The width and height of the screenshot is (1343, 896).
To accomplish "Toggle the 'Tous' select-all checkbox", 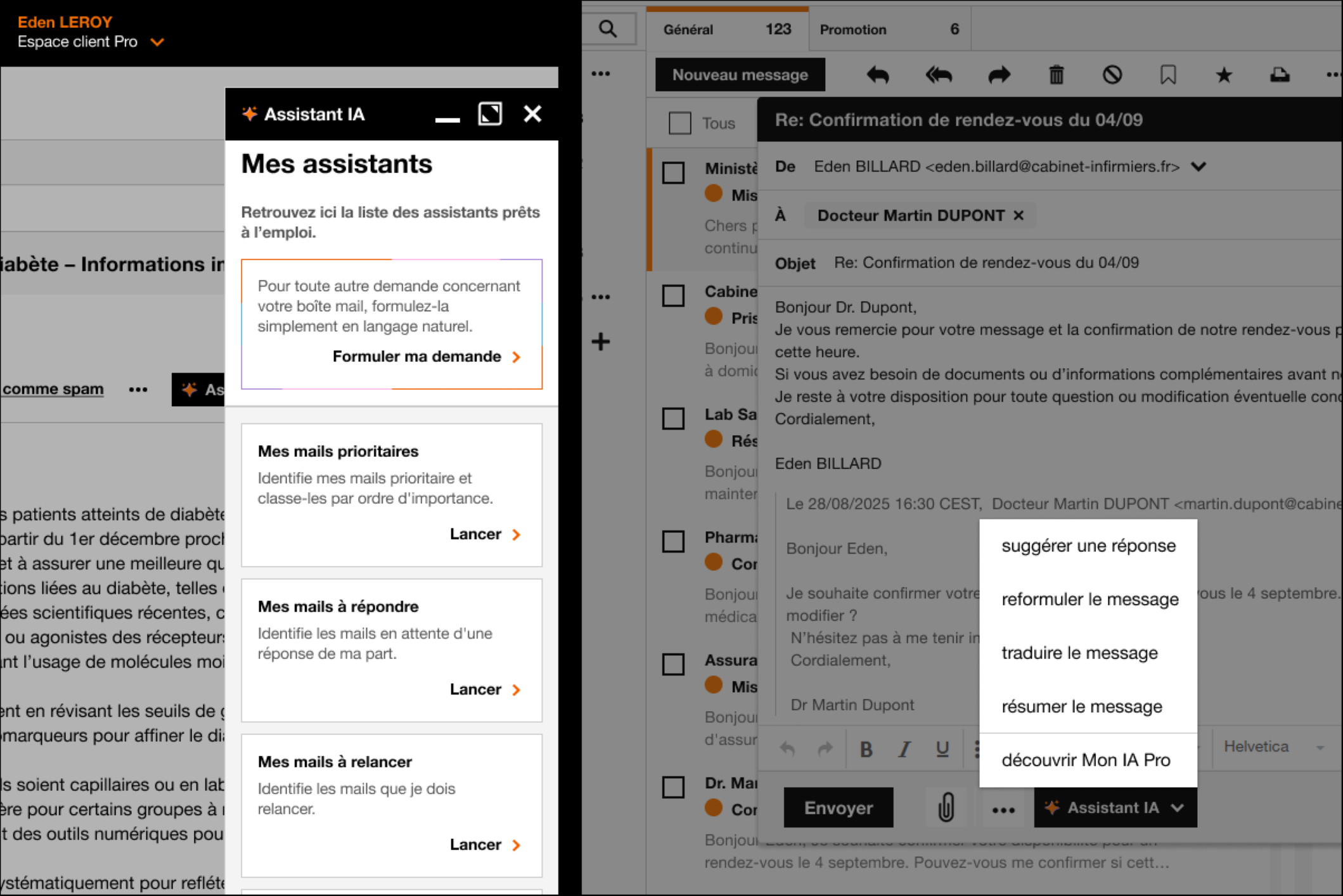I will pyautogui.click(x=680, y=123).
